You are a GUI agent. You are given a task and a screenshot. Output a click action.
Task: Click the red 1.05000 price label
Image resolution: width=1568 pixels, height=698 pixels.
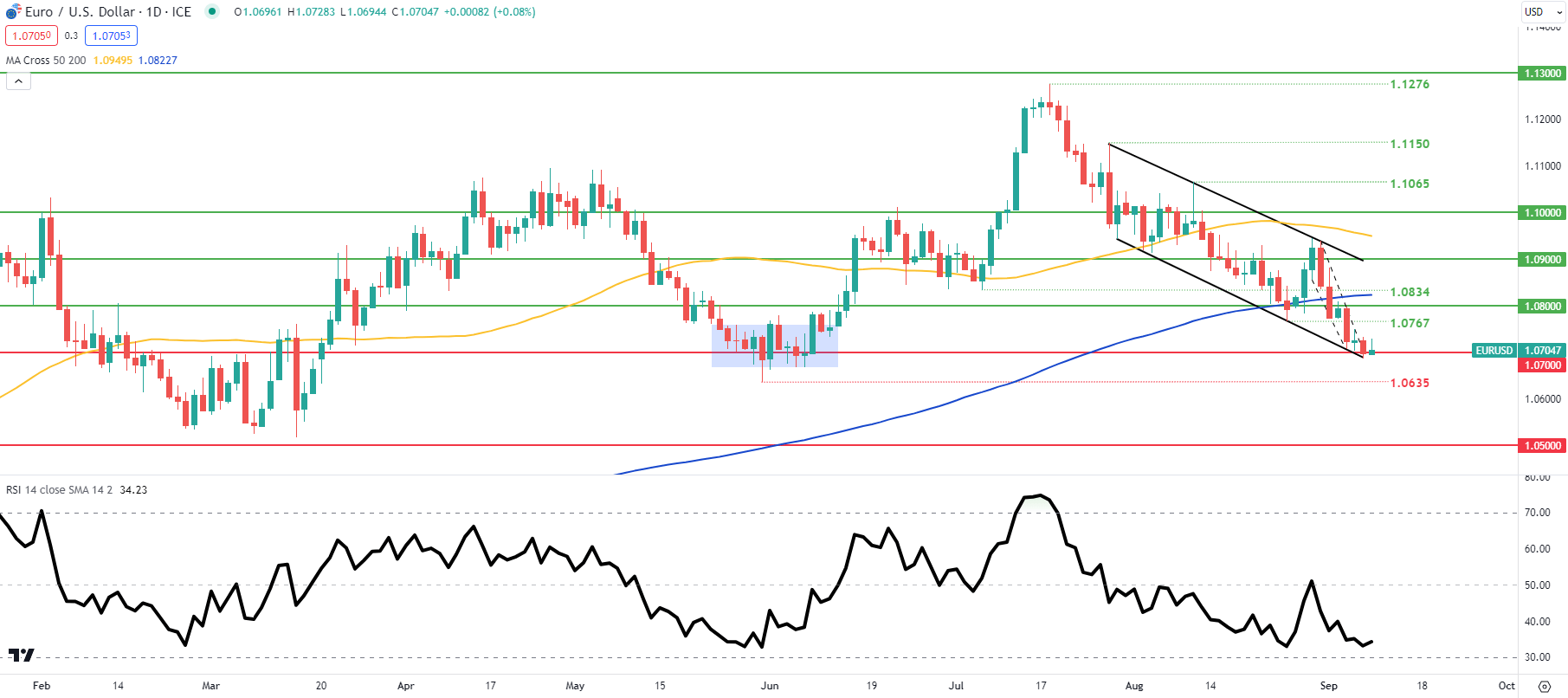pyautogui.click(x=1543, y=445)
